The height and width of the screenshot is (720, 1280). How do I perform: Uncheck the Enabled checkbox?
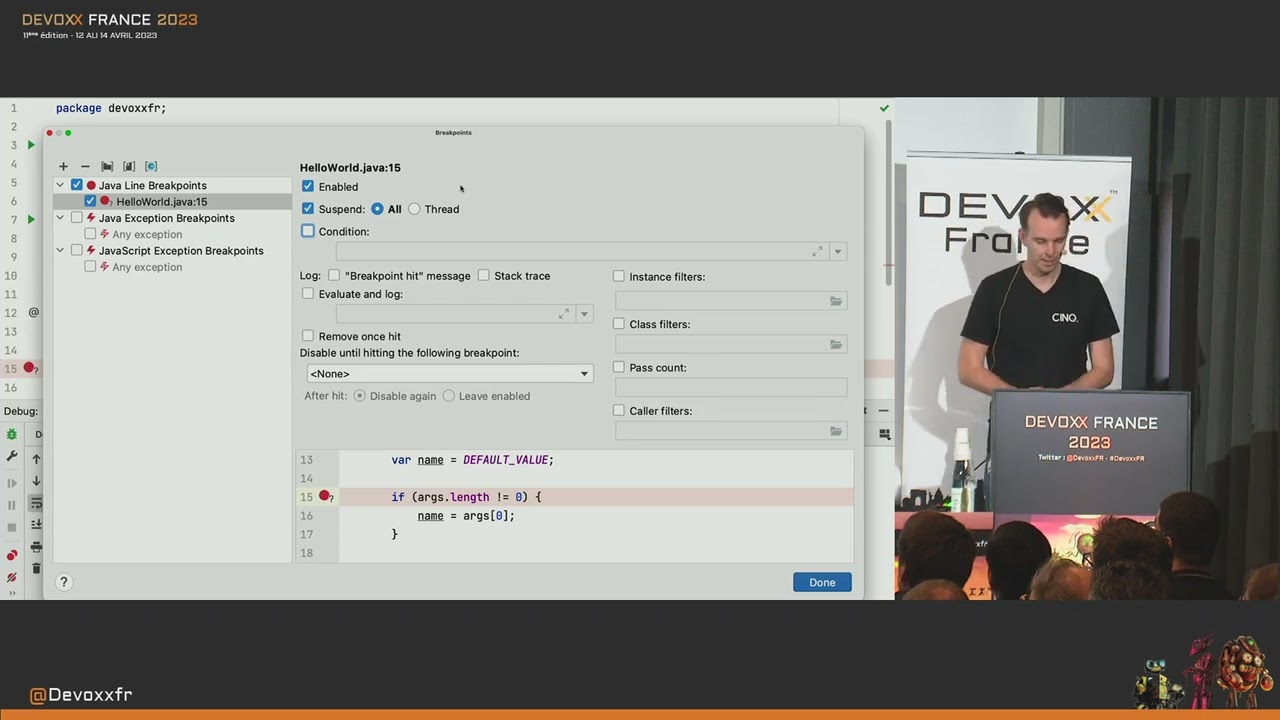click(308, 186)
